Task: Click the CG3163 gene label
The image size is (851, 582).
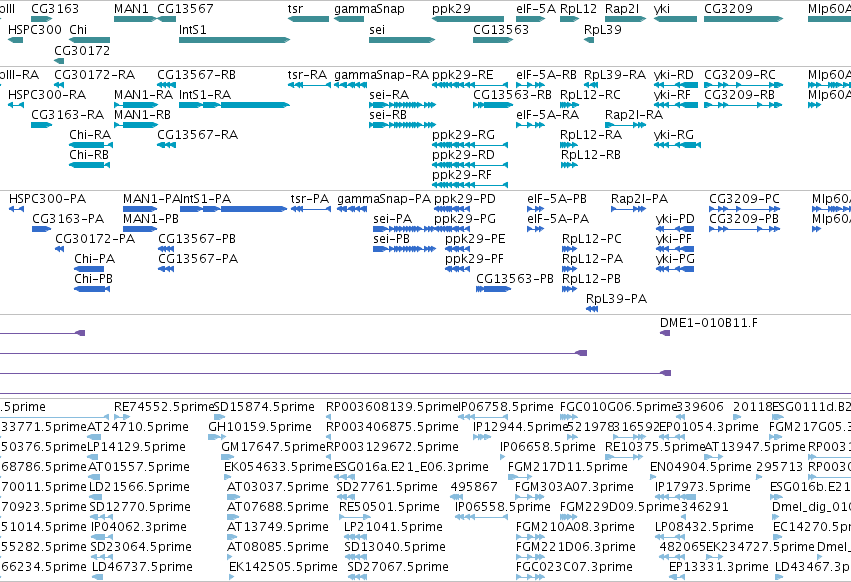Action: coord(55,9)
